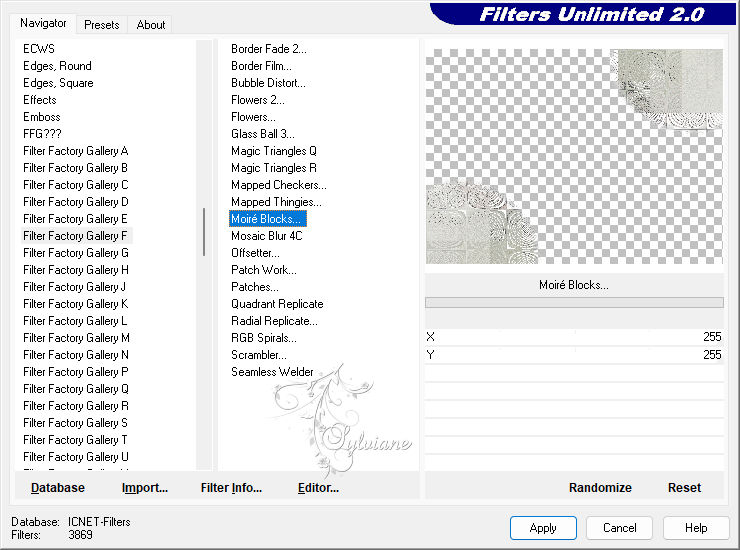Screen dimensions: 740x550
Task: Choose Border Fade 2... filter
Action: [x=269, y=49]
